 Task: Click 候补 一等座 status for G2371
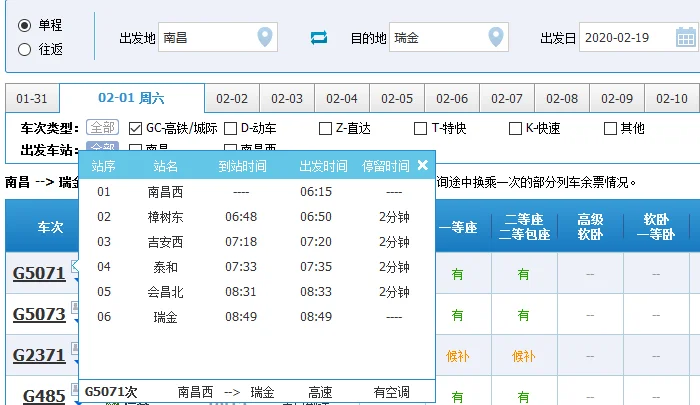click(458, 356)
